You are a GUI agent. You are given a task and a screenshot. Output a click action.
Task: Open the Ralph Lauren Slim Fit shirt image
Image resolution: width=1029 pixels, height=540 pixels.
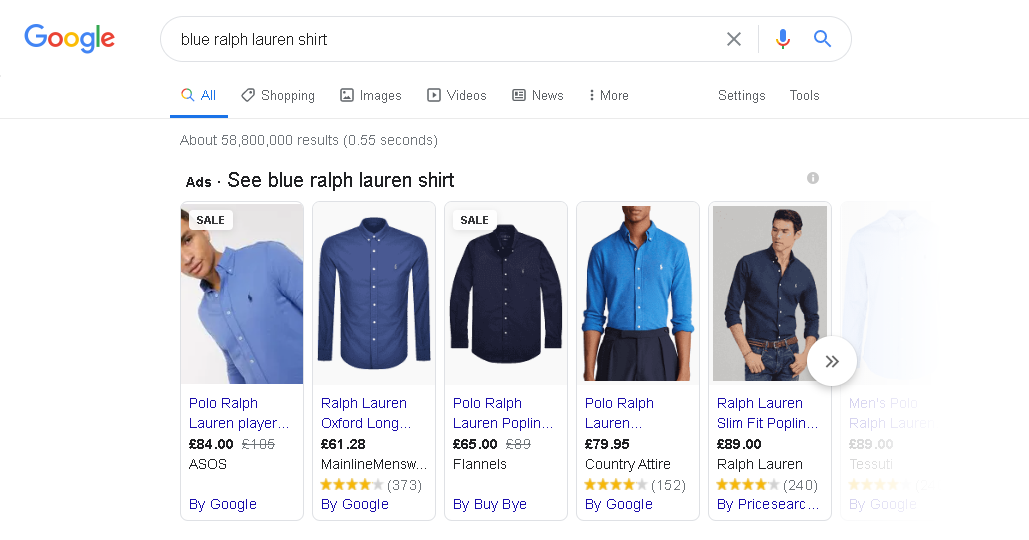tap(770, 294)
